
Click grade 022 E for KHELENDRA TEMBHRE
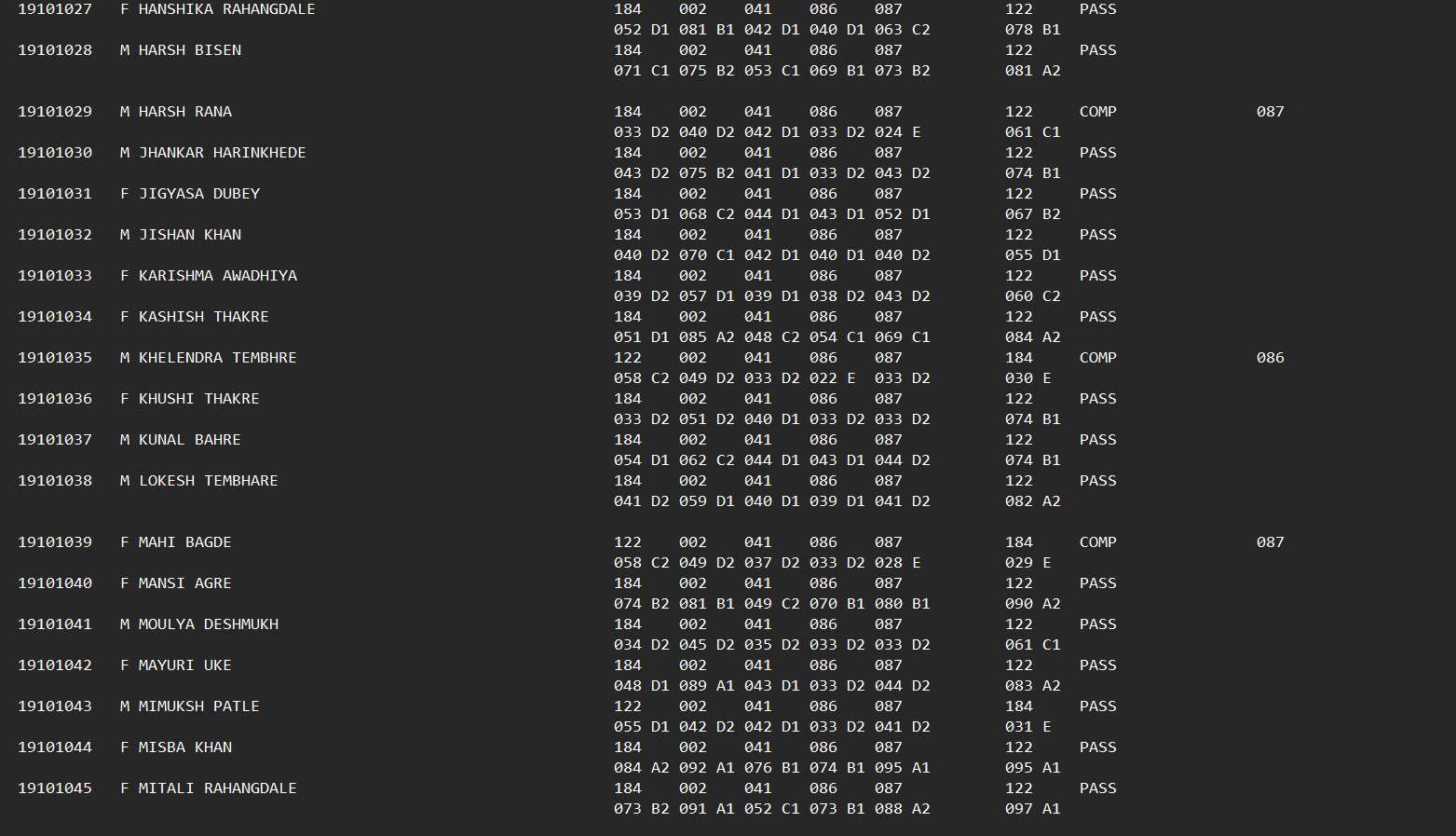tap(833, 378)
